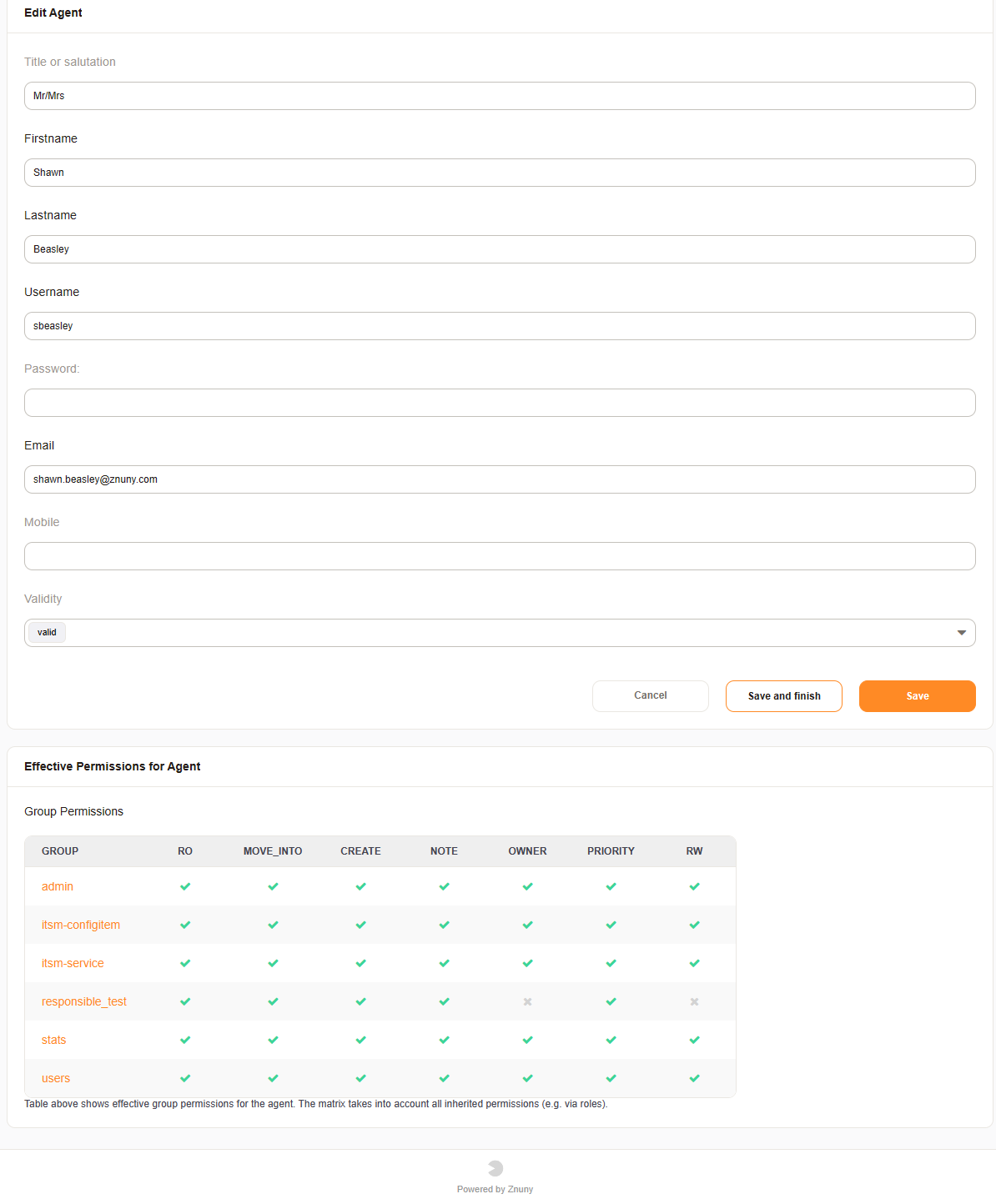
Task: Click the 'Save and finish' button
Action: [783, 695]
